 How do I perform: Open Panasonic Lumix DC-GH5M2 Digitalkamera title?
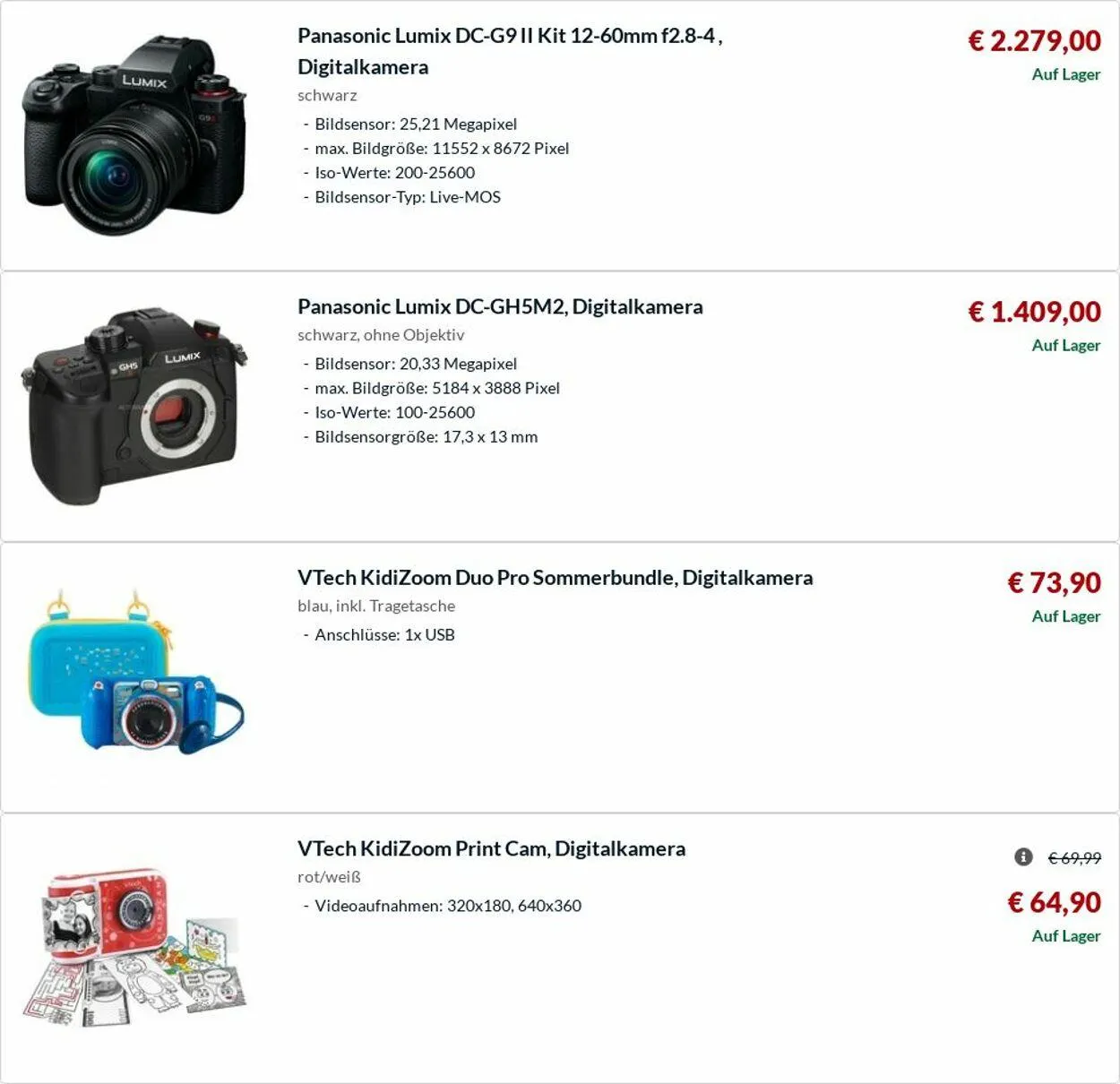[x=500, y=306]
